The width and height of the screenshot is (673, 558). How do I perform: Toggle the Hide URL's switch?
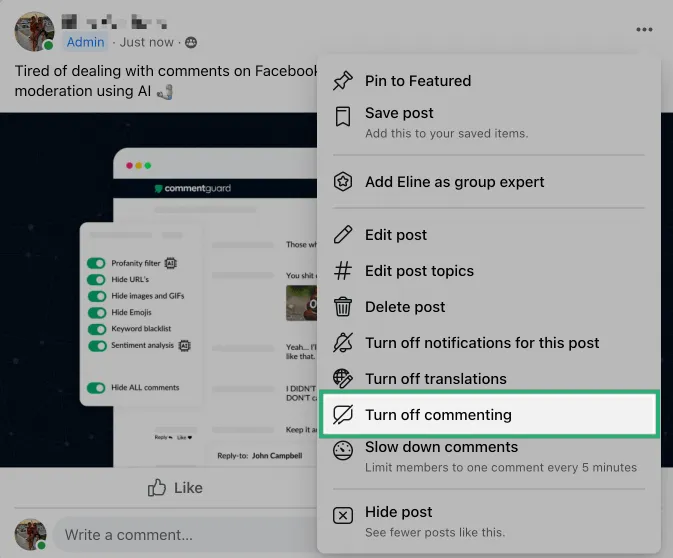pos(96,279)
